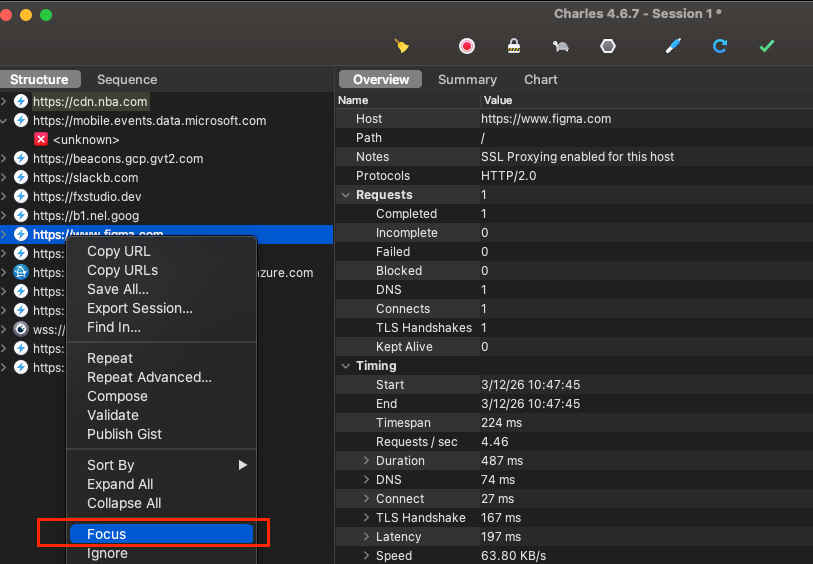
Task: Click the lightning icon beside cdn.nba.com
Action: click(x=21, y=102)
